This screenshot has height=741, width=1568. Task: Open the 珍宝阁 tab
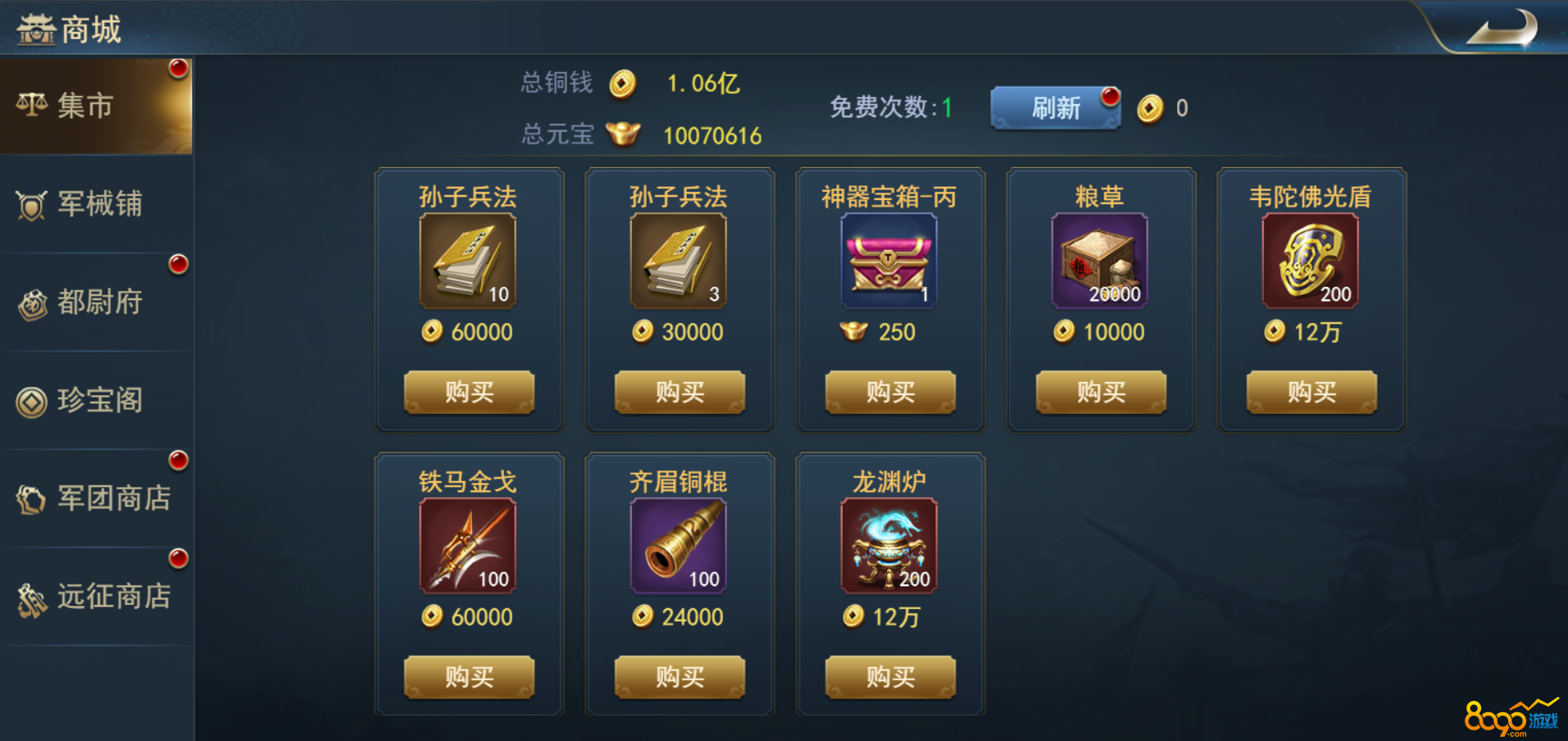(x=96, y=401)
